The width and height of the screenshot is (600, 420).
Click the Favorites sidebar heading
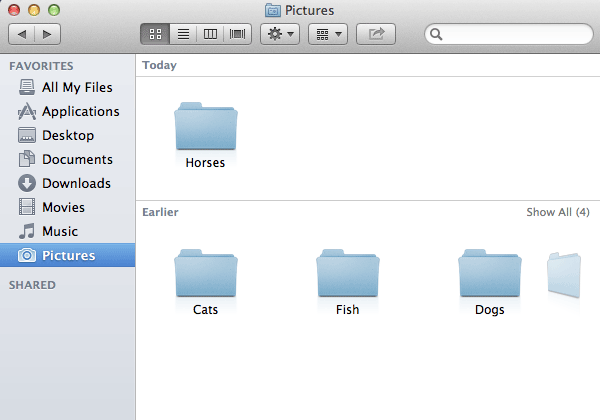(x=41, y=66)
